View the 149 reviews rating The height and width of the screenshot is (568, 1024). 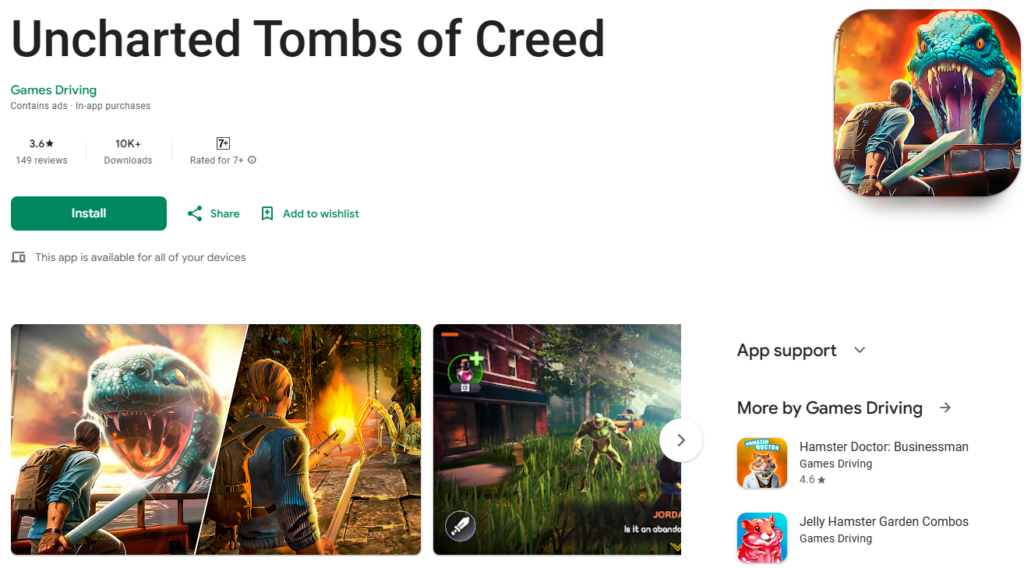(41, 151)
